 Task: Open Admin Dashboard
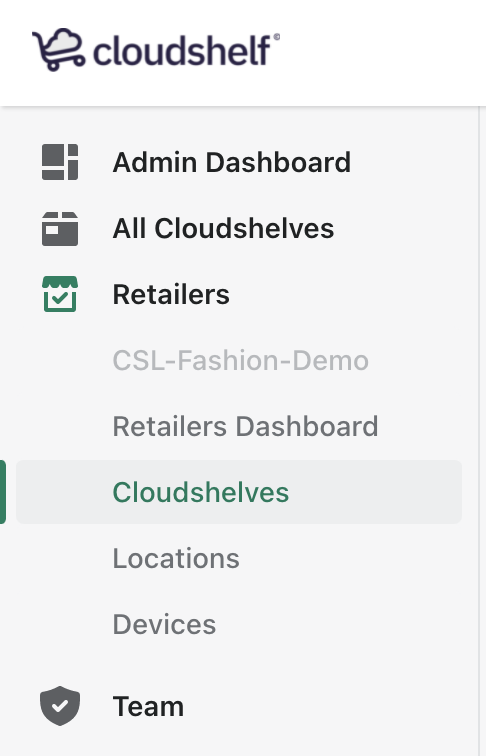click(231, 162)
